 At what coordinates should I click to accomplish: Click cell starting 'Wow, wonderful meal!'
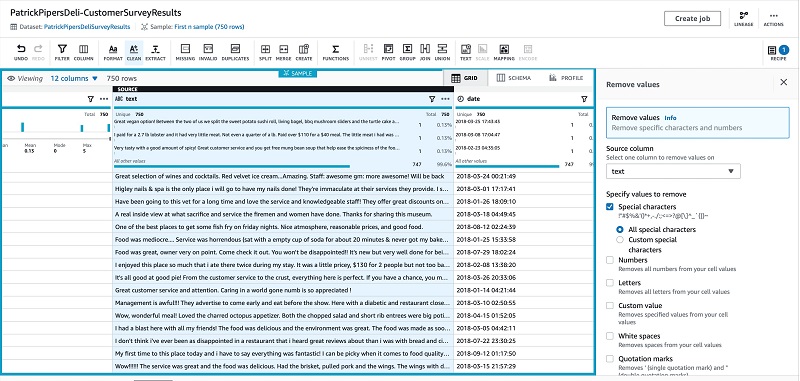pos(283,316)
